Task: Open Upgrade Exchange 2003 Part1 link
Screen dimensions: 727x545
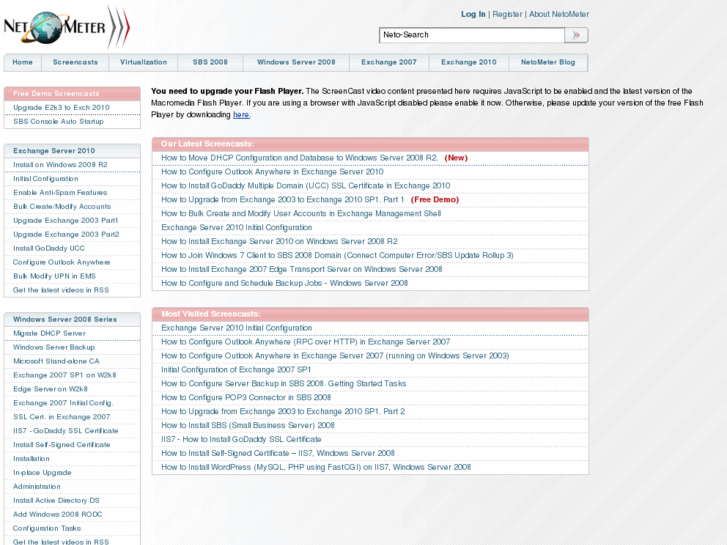Action: (x=65, y=220)
